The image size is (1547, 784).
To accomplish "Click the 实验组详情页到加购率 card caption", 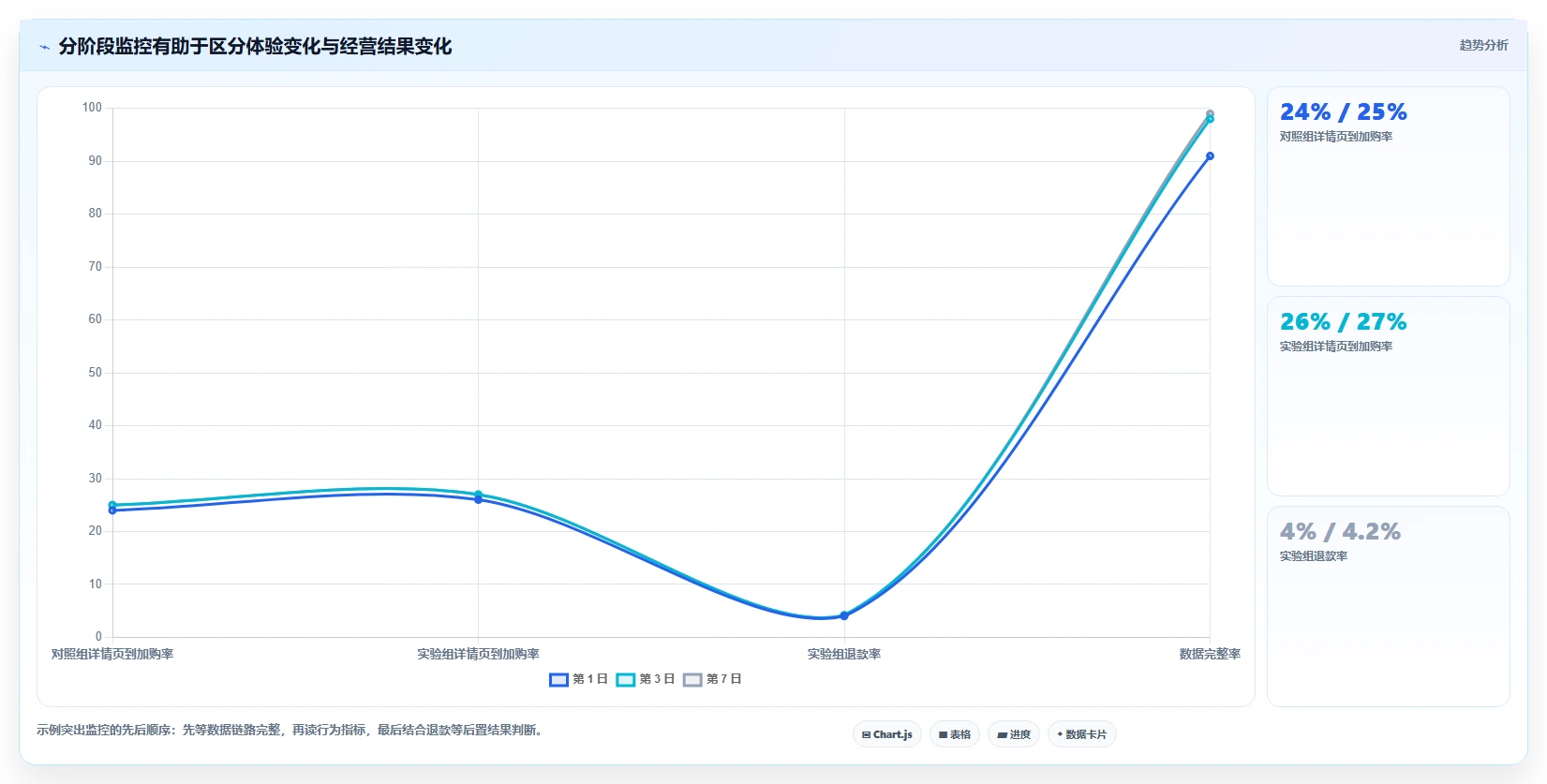I will [x=1336, y=347].
